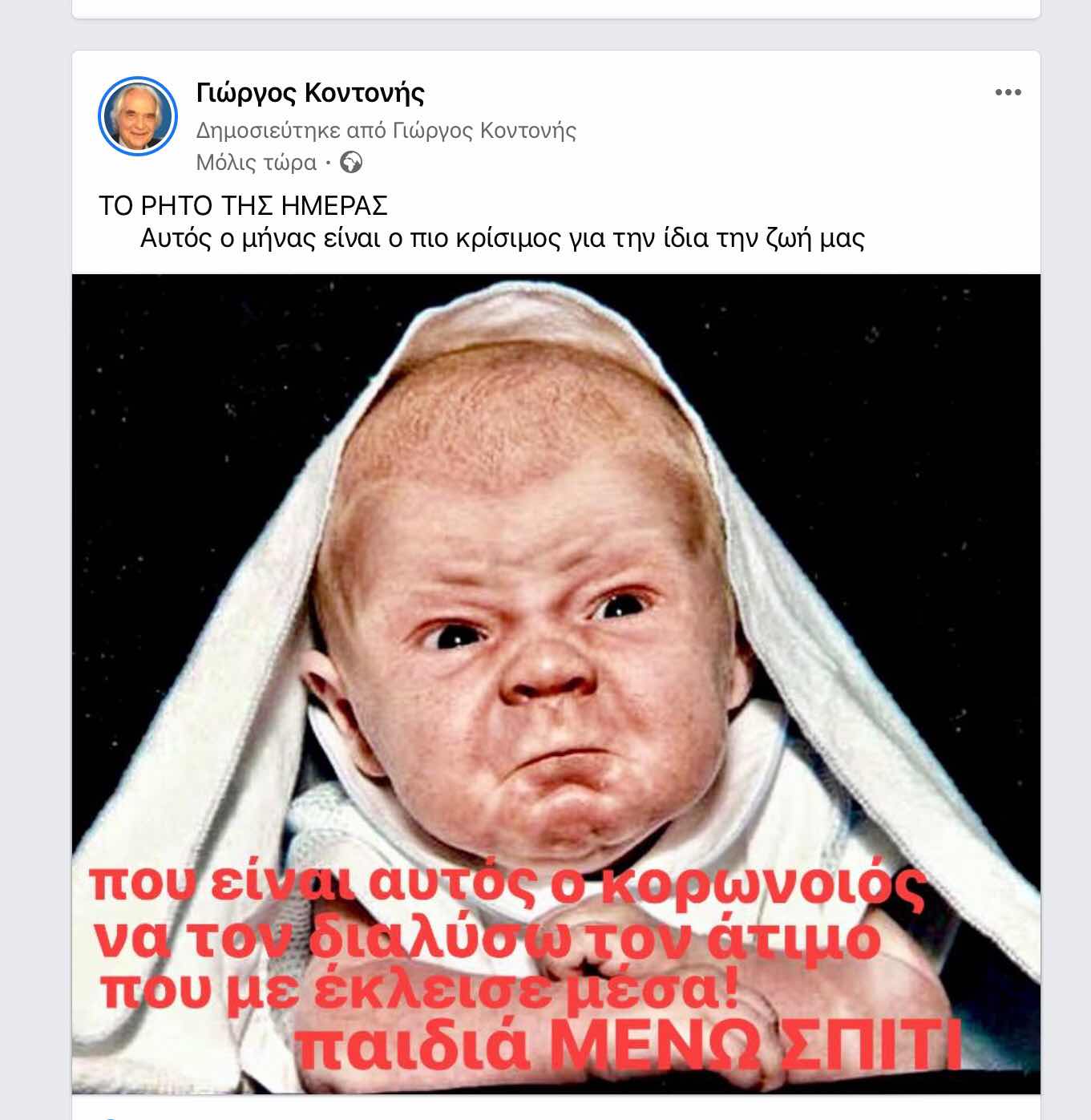Click the bold author name Γιώργος Κοντονής
1091x1120 pixels.
point(310,94)
